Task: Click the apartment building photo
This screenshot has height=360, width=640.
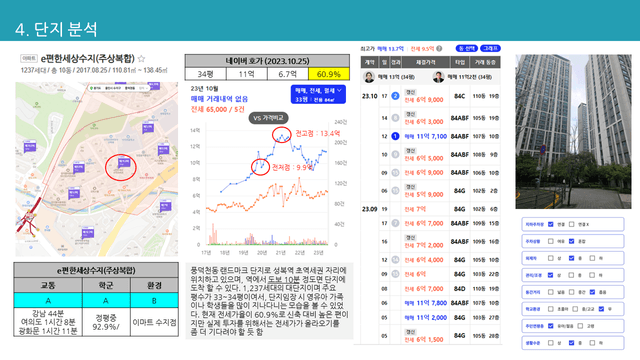Action: [573, 131]
